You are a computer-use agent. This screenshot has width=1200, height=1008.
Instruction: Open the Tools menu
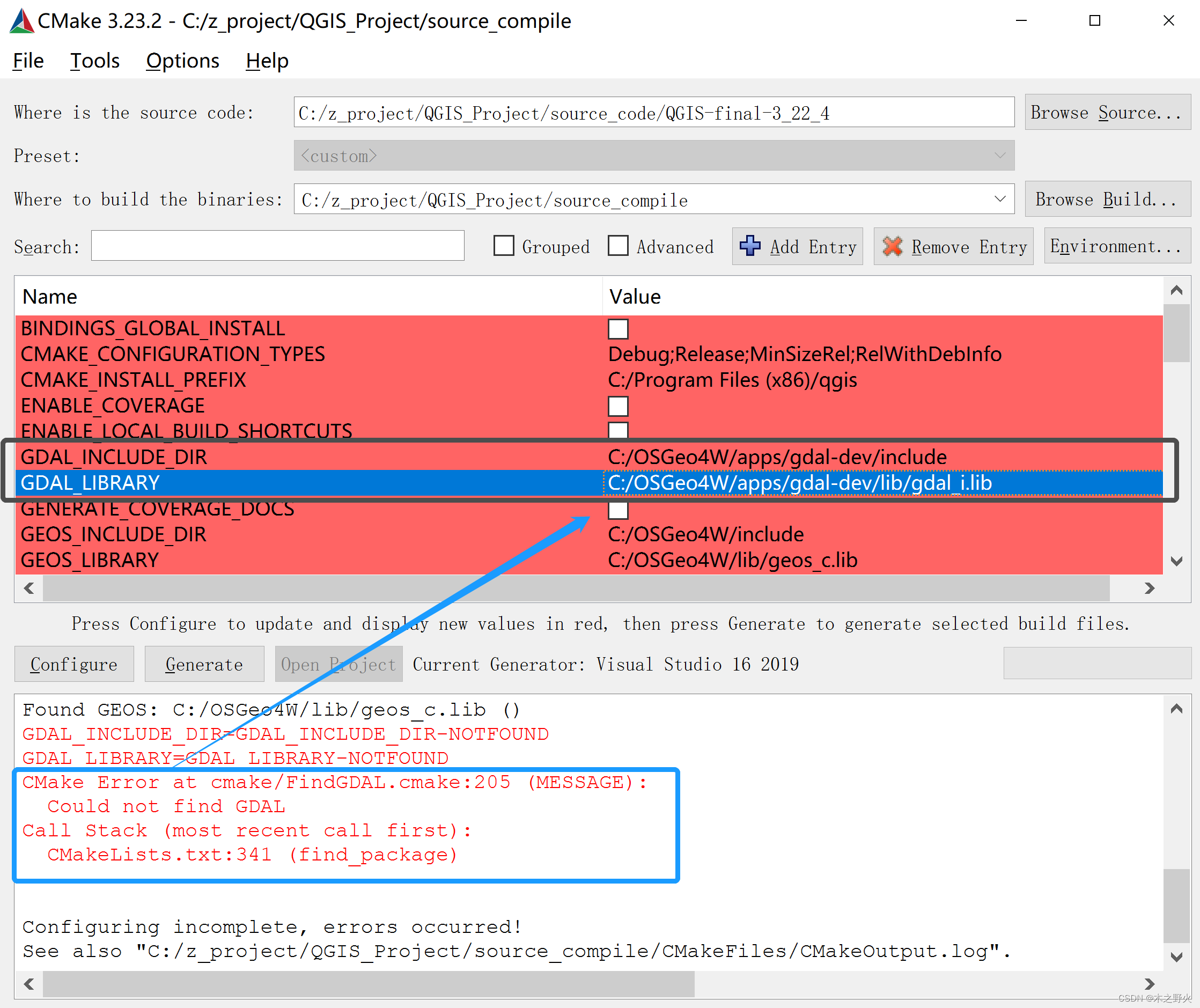pyautogui.click(x=94, y=61)
